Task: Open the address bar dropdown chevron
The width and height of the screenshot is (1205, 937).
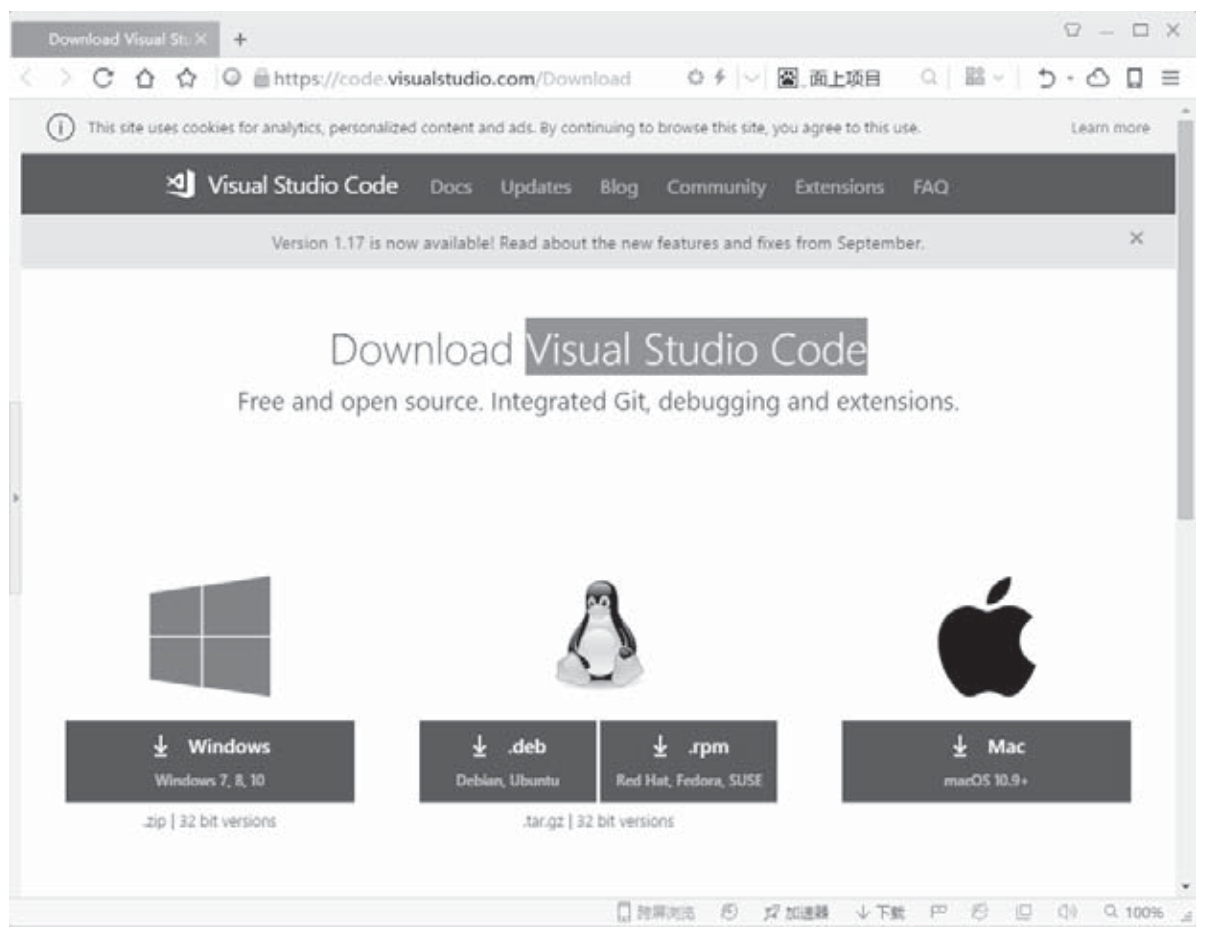Action: click(x=753, y=79)
